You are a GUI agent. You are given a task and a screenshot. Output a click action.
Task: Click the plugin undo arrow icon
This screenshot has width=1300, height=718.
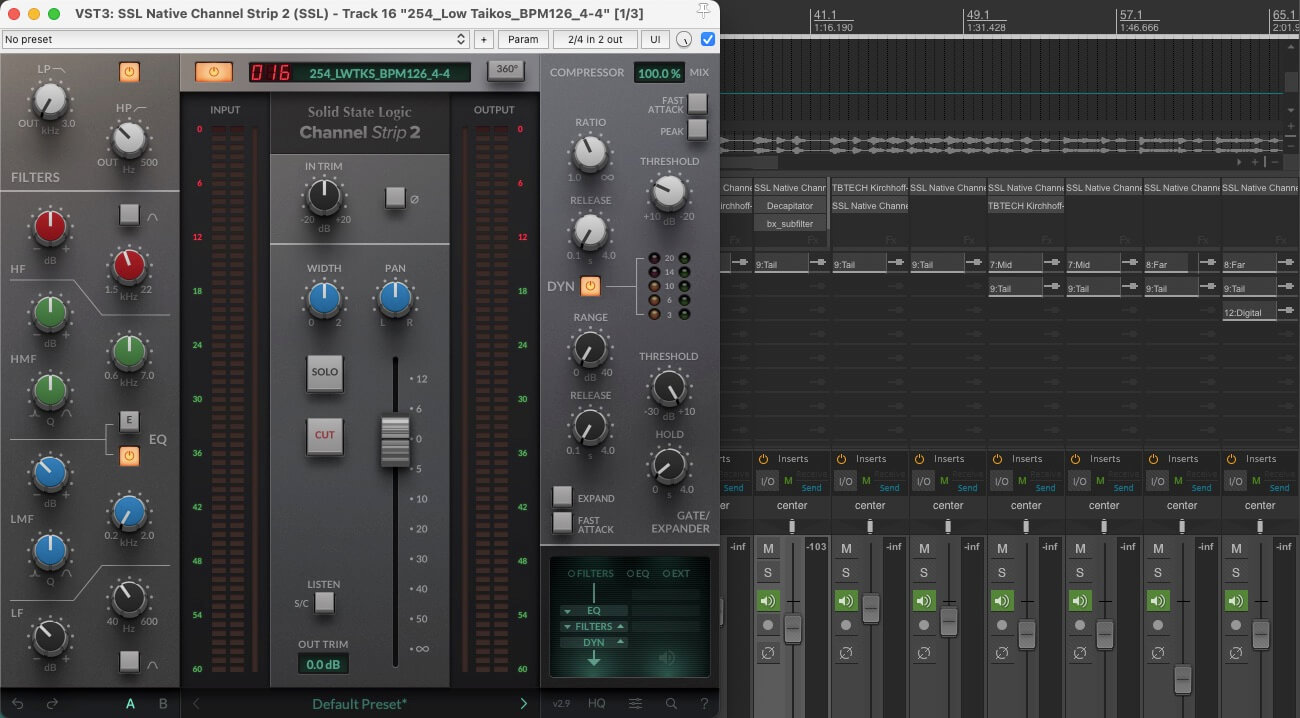click(18, 703)
